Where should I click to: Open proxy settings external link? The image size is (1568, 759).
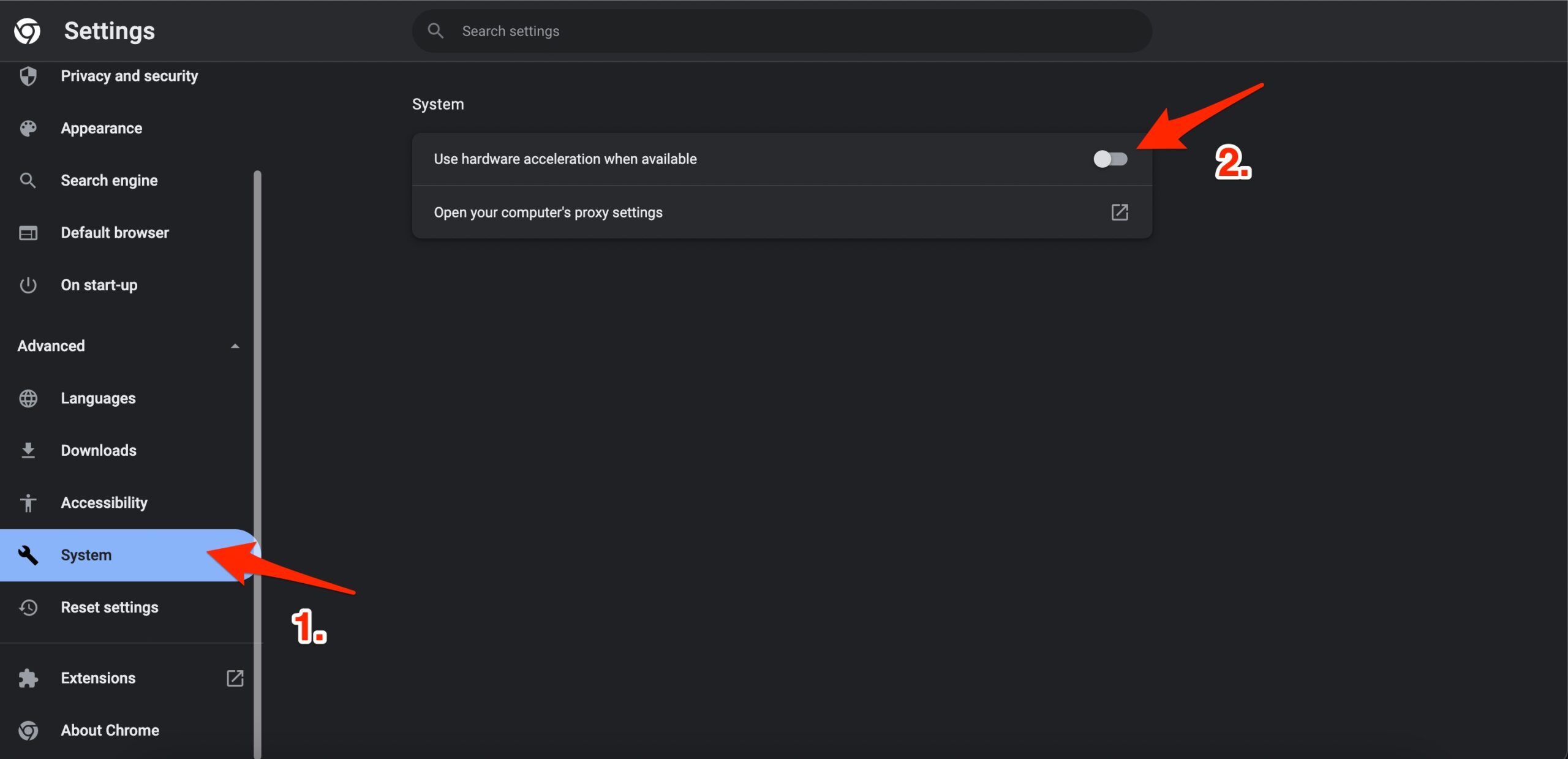pyautogui.click(x=1119, y=211)
